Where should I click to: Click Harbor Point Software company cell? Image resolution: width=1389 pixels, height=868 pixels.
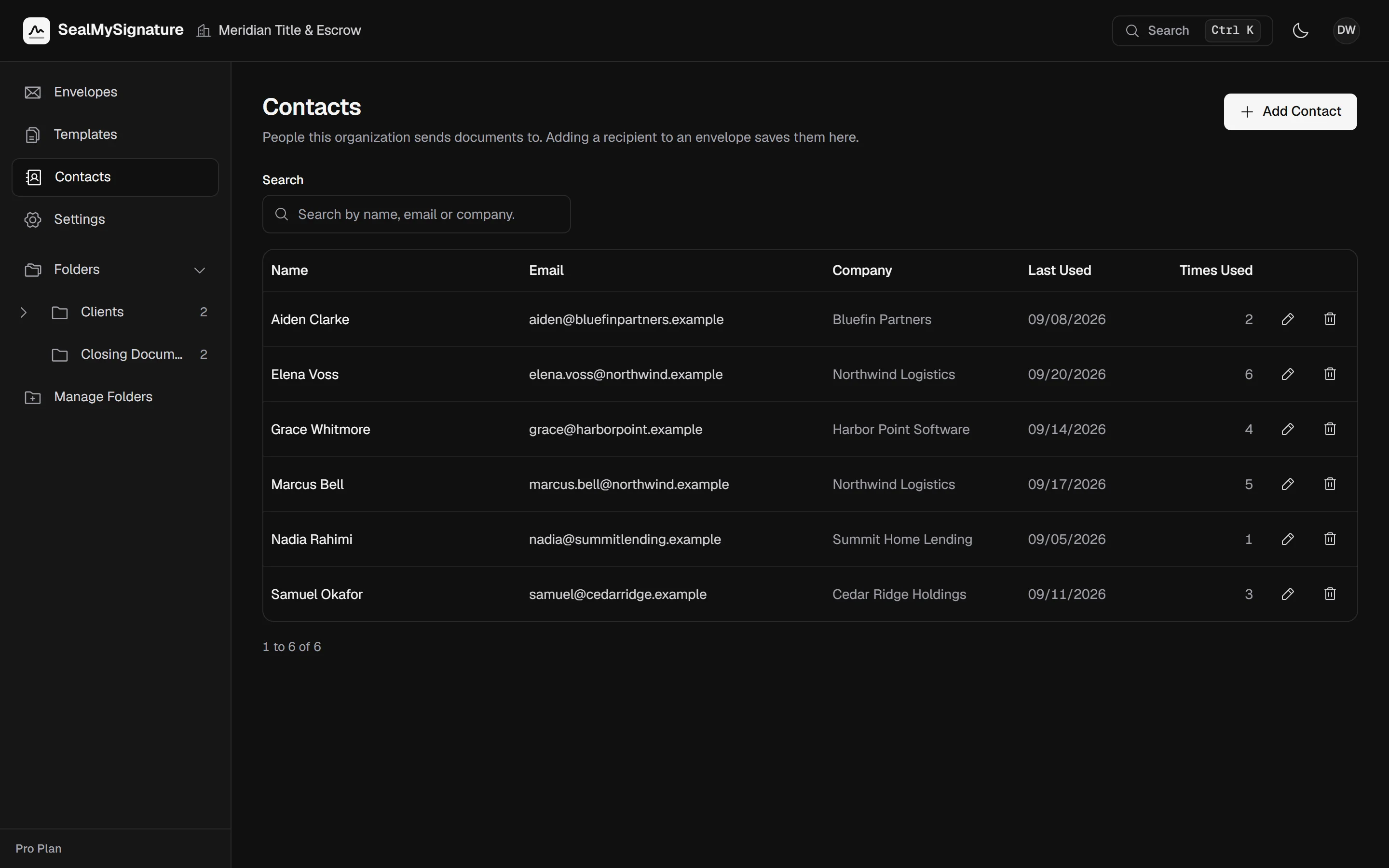pos(900,429)
